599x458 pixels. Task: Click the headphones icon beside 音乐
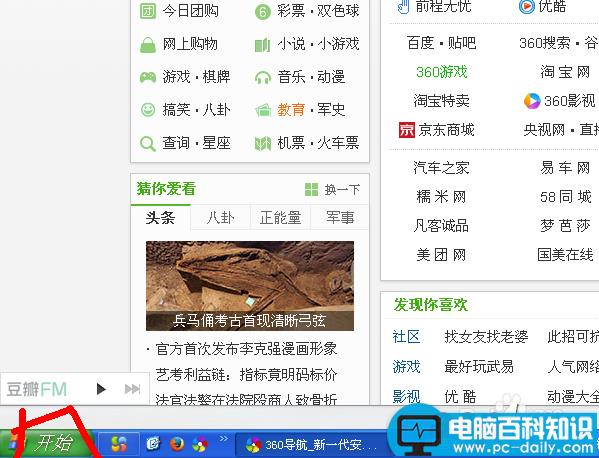click(263, 78)
